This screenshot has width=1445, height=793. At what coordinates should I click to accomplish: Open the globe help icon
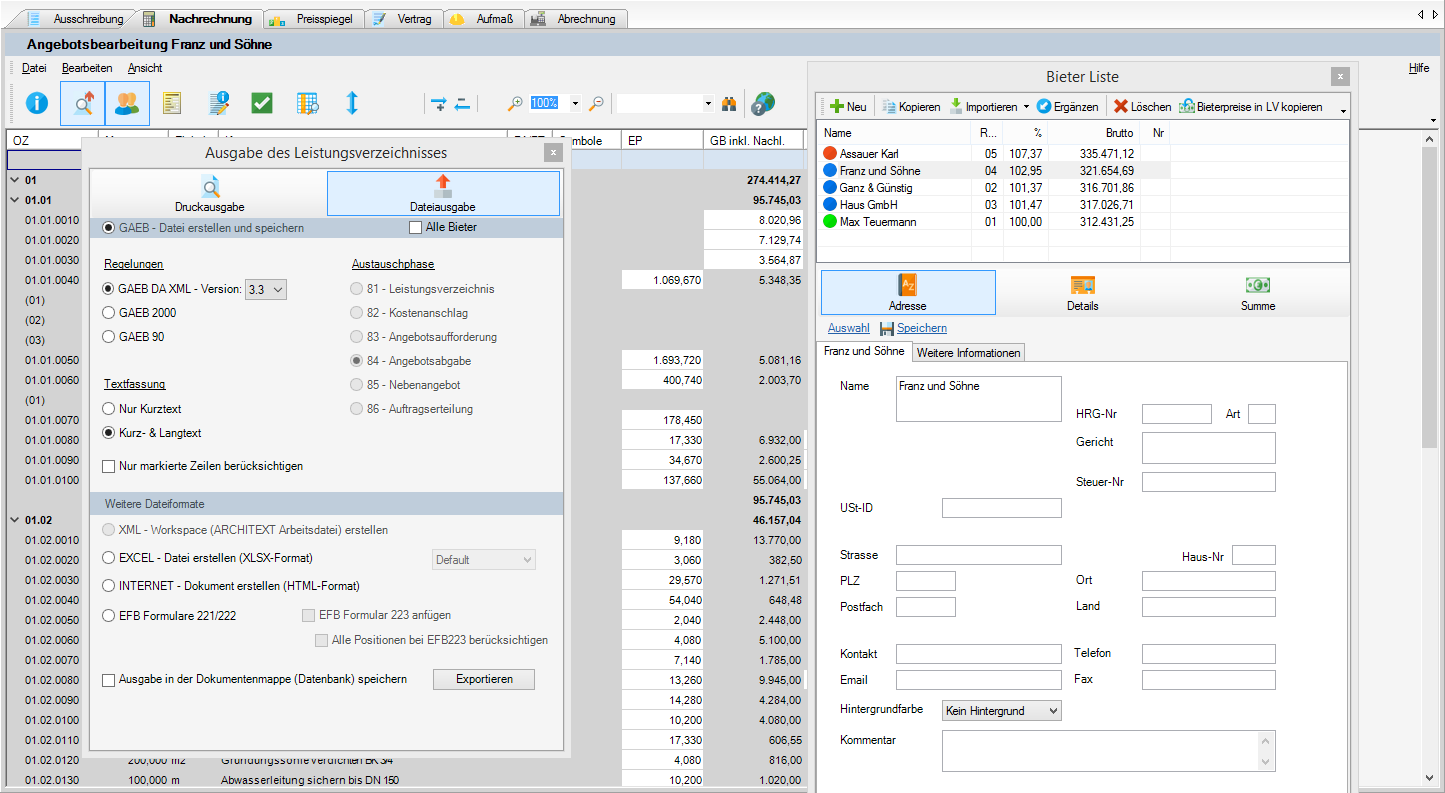tap(763, 103)
